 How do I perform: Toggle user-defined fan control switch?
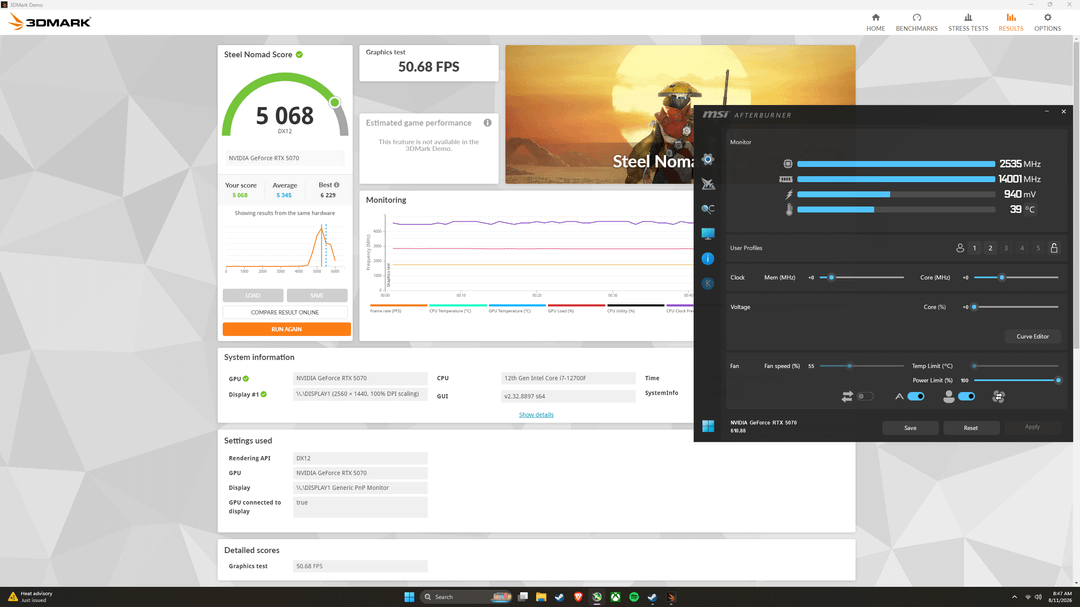pos(966,396)
